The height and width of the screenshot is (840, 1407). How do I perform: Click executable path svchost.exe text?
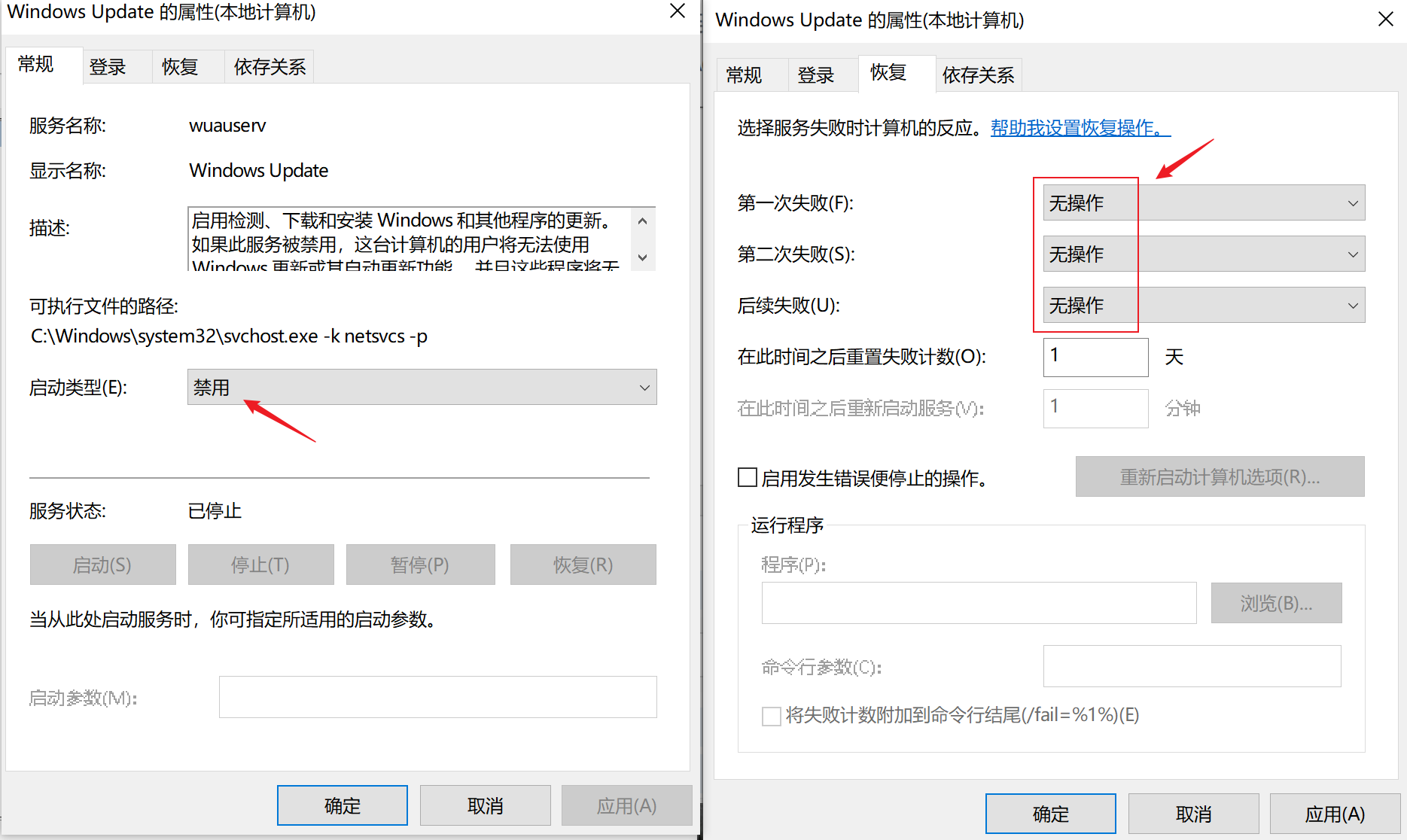click(x=229, y=336)
